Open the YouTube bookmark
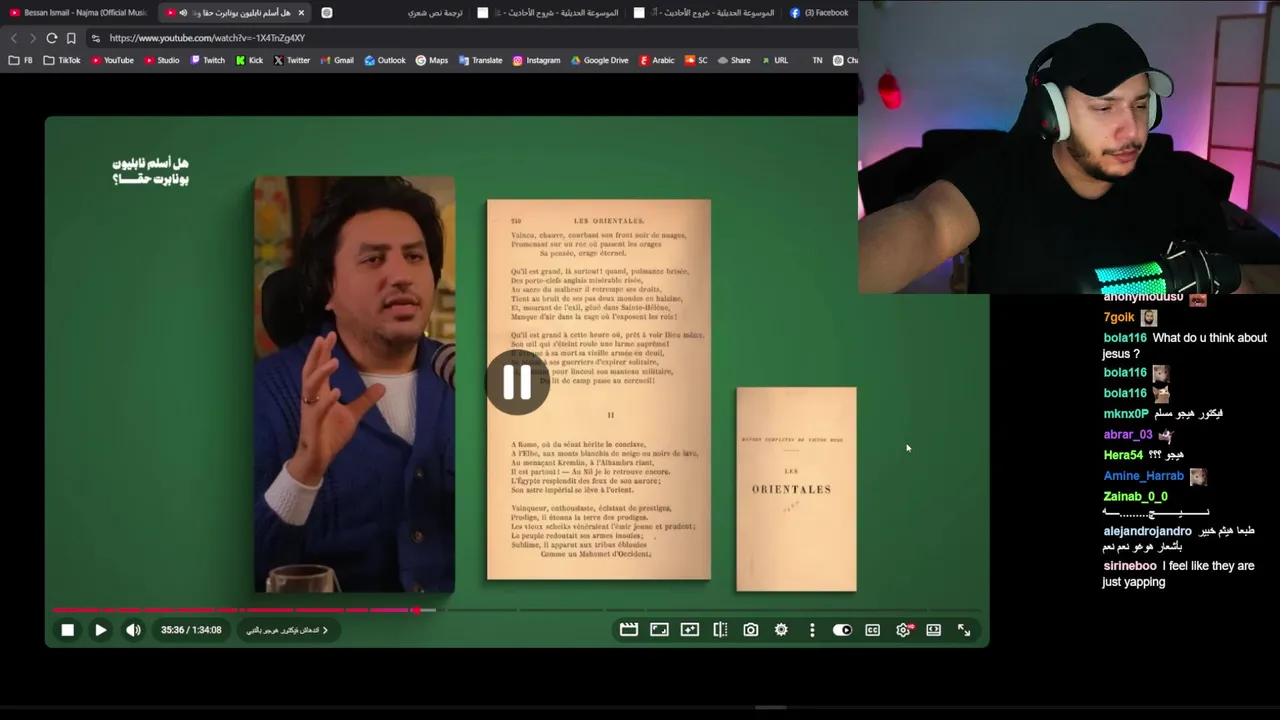 point(112,60)
